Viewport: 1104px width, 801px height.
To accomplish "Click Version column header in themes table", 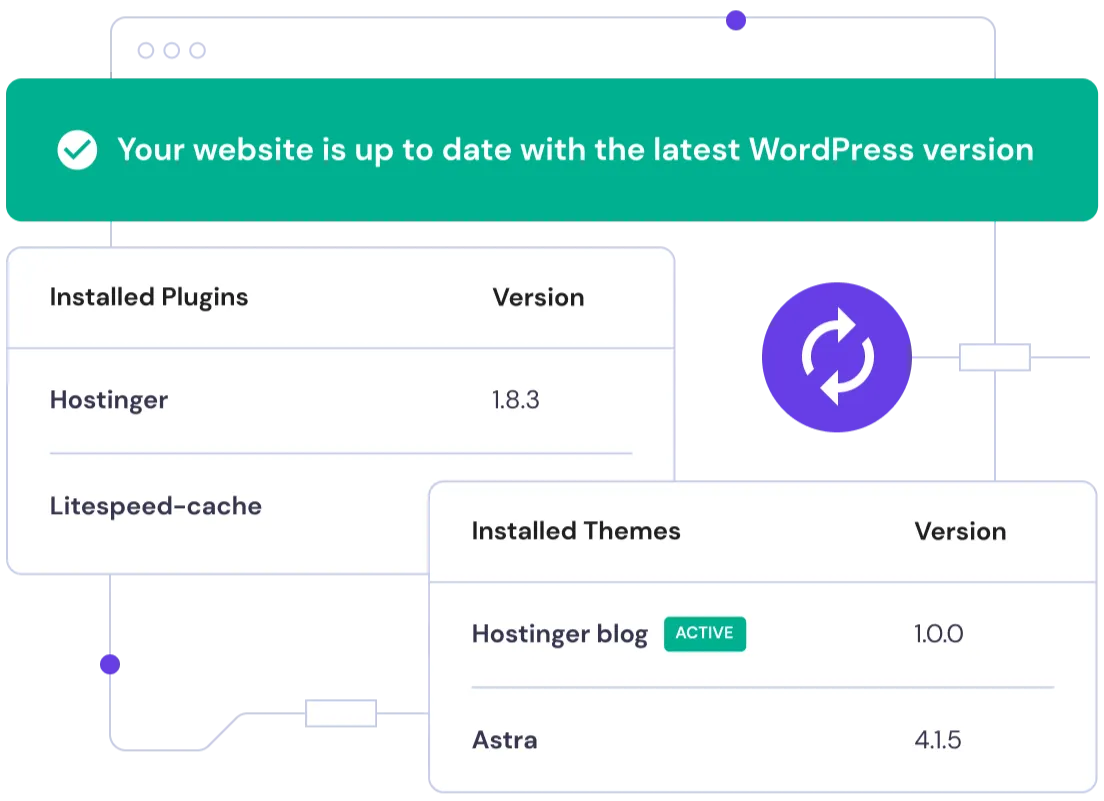I will 960,531.
